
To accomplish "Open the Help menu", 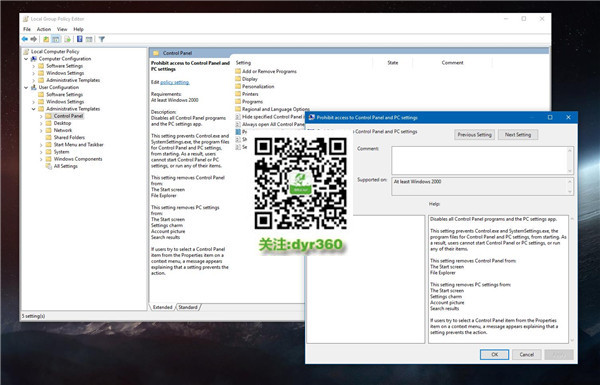I will pyautogui.click(x=78, y=29).
